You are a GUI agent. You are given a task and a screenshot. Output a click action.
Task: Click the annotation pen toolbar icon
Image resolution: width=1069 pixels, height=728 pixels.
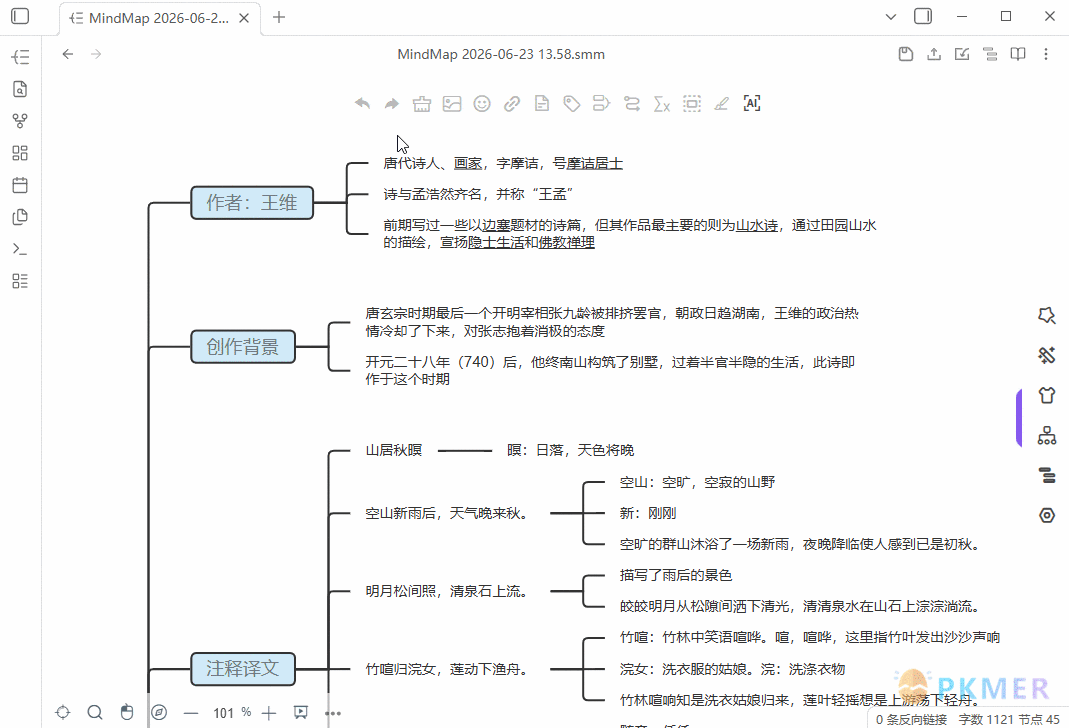point(721,104)
